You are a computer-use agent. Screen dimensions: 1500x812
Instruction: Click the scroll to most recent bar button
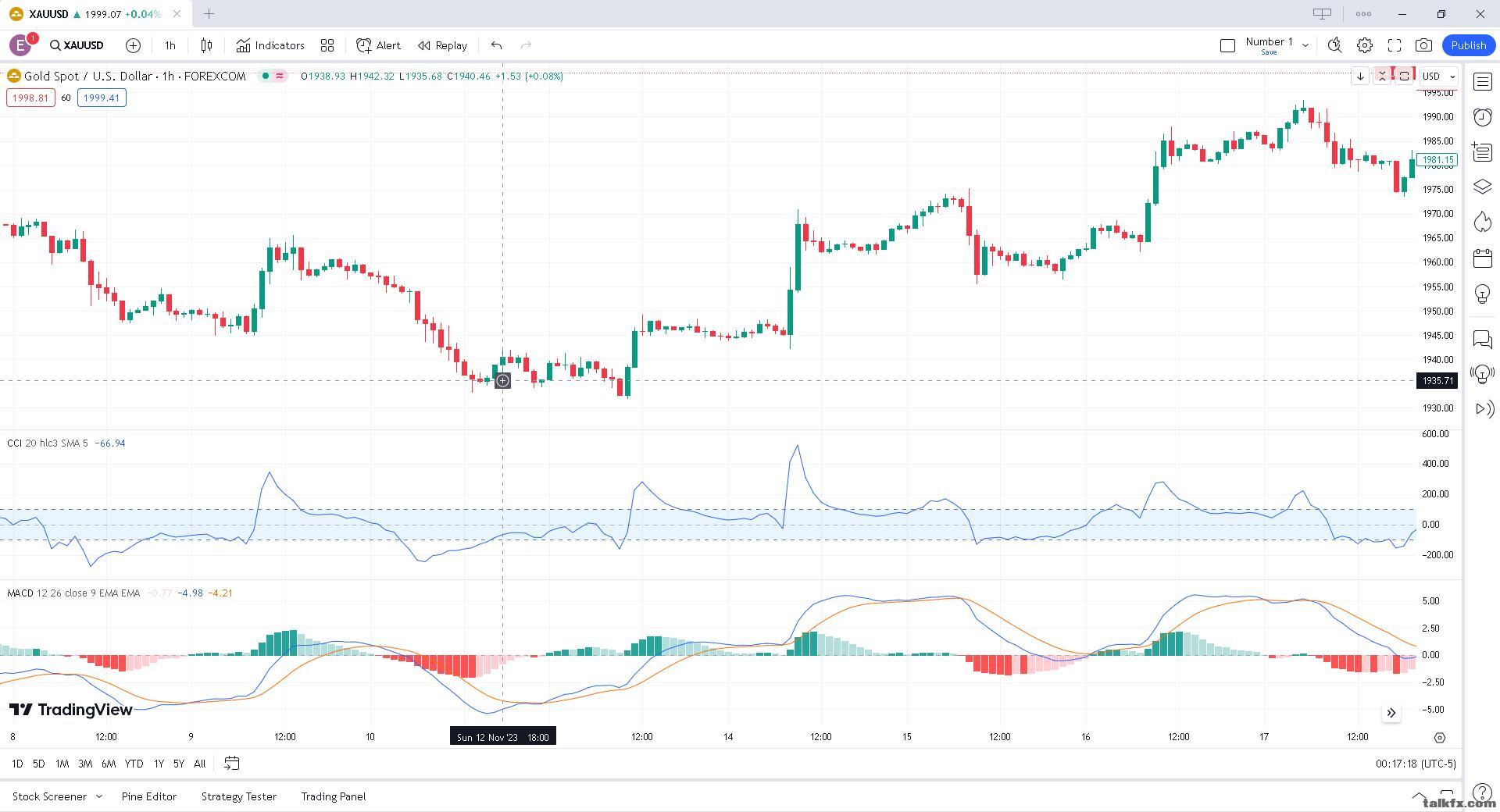[1391, 712]
